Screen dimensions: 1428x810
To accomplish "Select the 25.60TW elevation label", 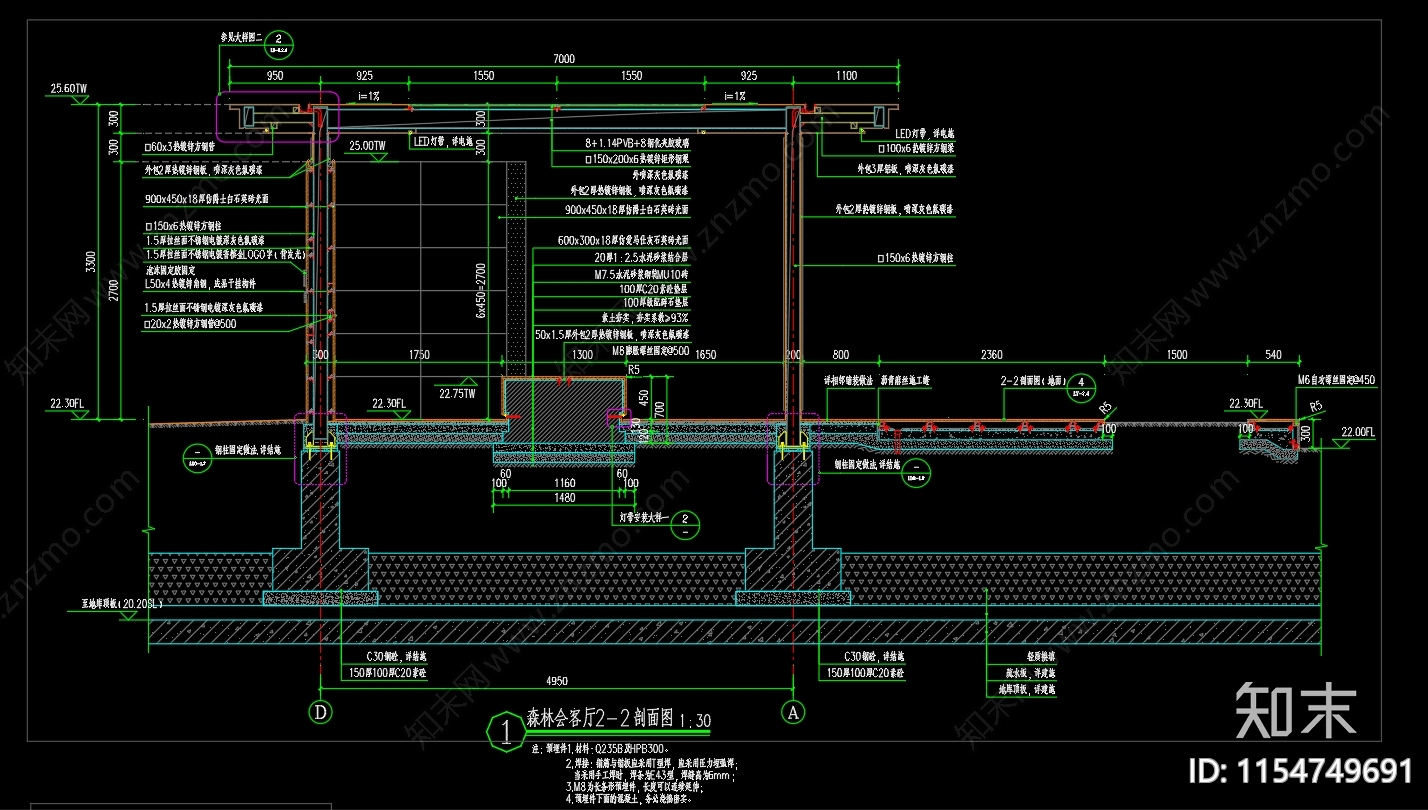I will click(x=68, y=89).
